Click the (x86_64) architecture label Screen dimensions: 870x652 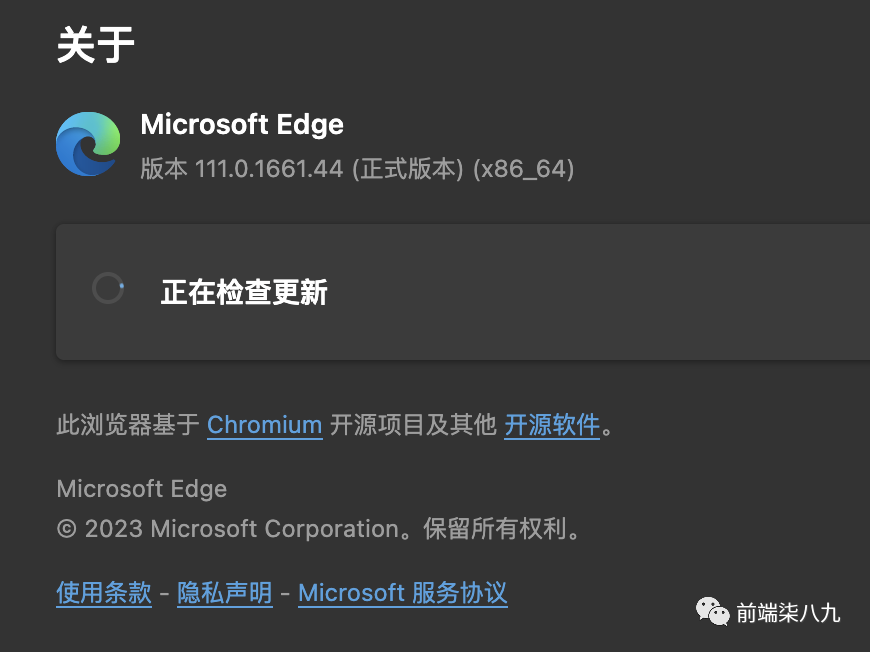point(523,169)
